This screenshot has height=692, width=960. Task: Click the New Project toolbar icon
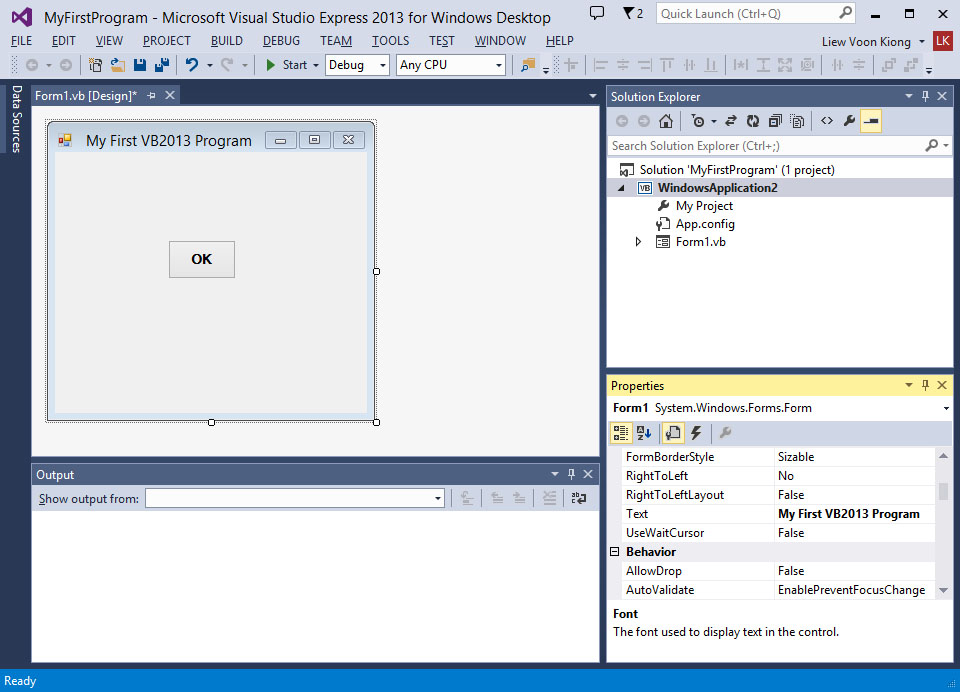pyautogui.click(x=95, y=65)
